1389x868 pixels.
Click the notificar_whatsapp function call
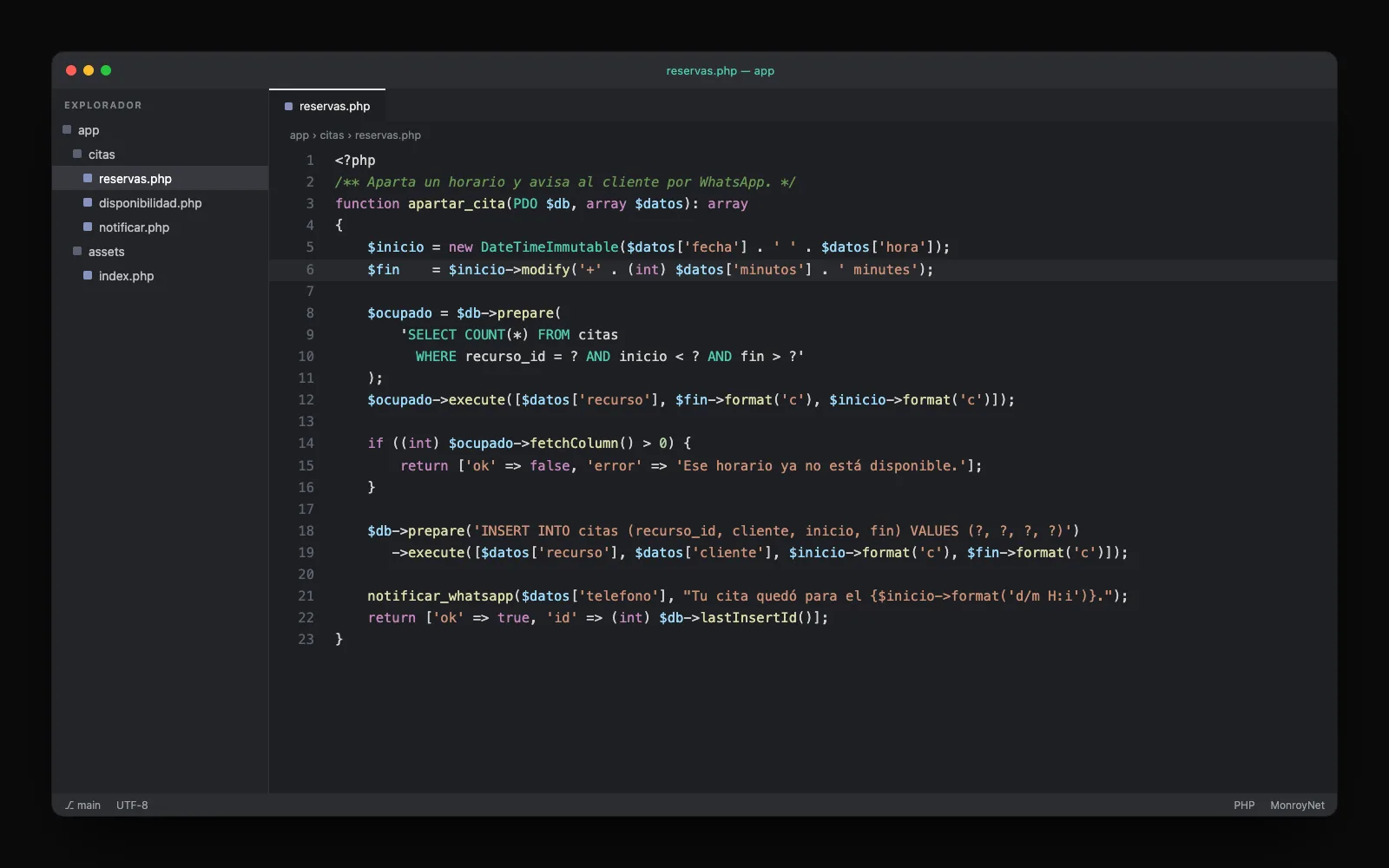(440, 595)
